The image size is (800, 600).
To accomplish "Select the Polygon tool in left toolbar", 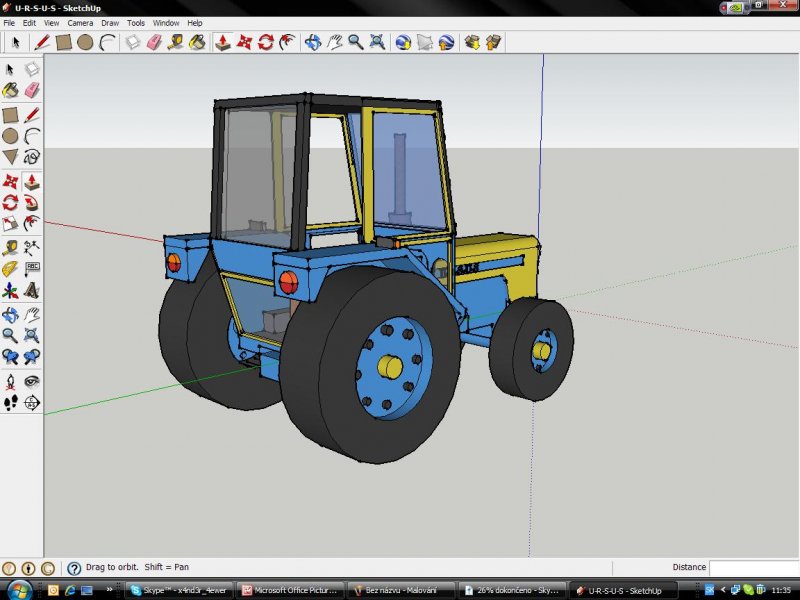I will pyautogui.click(x=10, y=157).
